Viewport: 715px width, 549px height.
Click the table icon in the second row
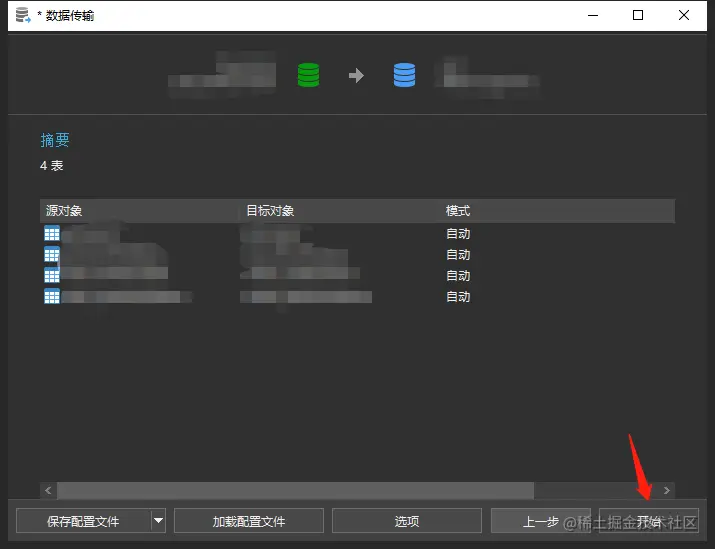pyautogui.click(x=52, y=254)
